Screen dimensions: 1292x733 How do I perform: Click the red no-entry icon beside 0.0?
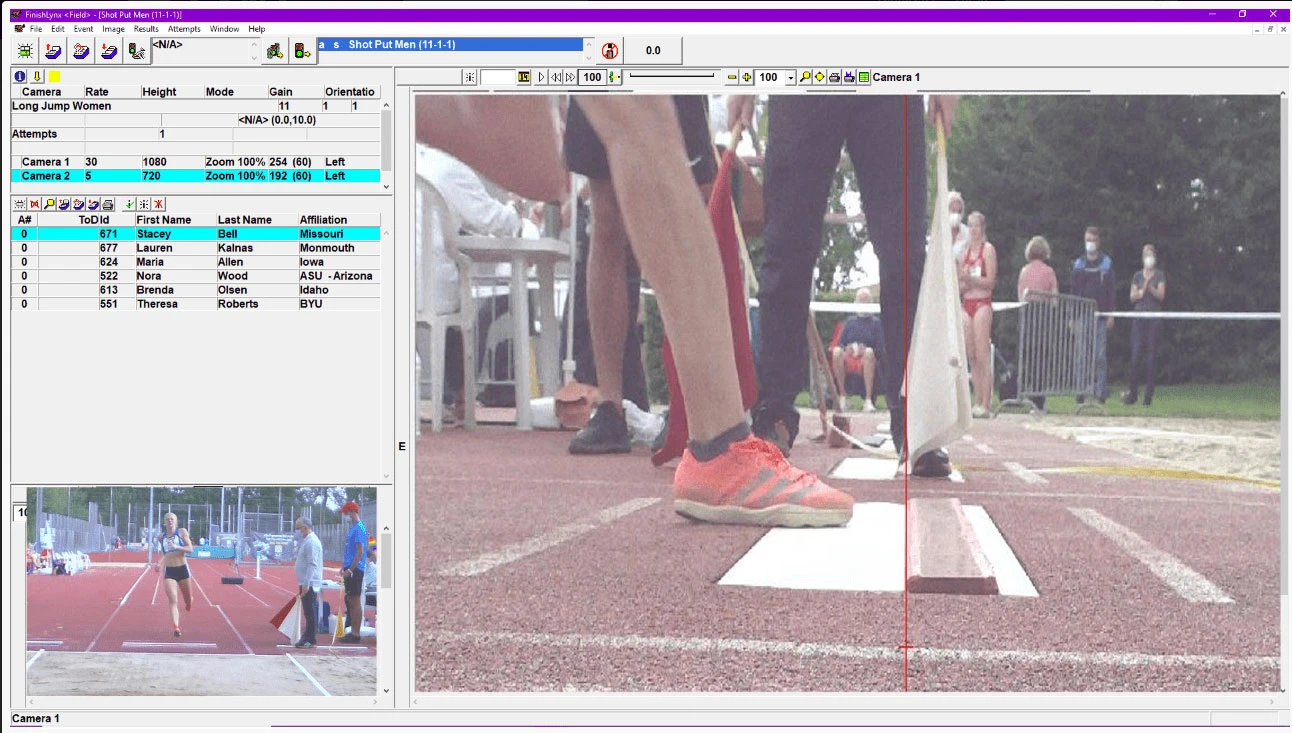tap(609, 51)
